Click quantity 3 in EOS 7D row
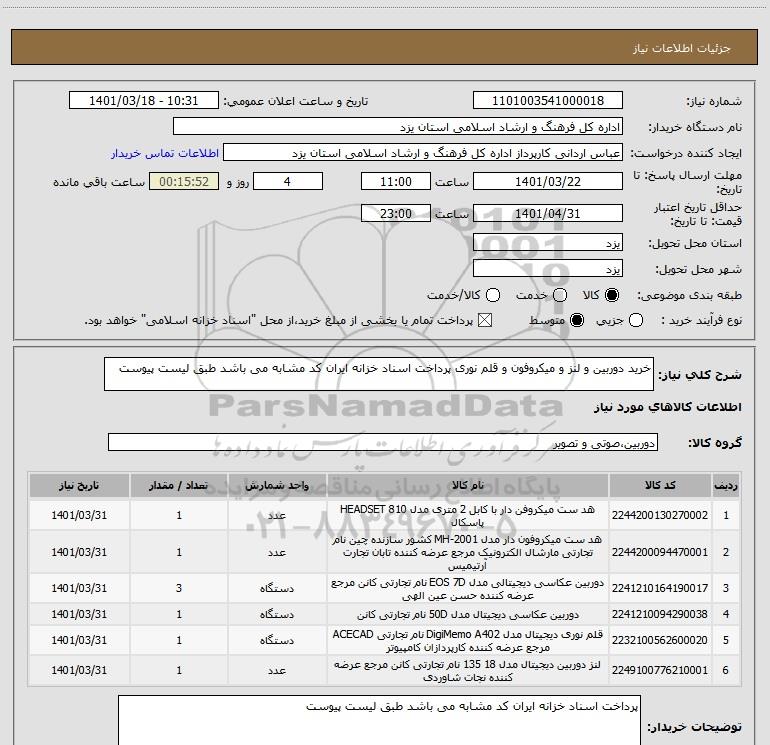Viewport: 770px width, 745px height. click(179, 588)
